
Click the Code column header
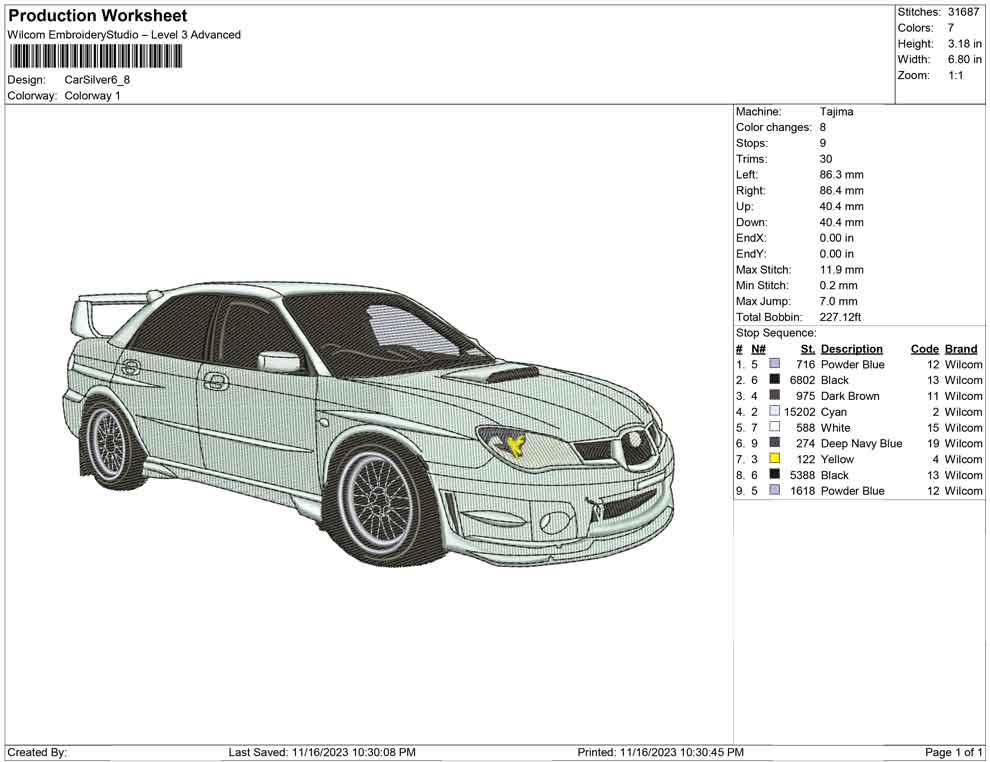tap(924, 349)
